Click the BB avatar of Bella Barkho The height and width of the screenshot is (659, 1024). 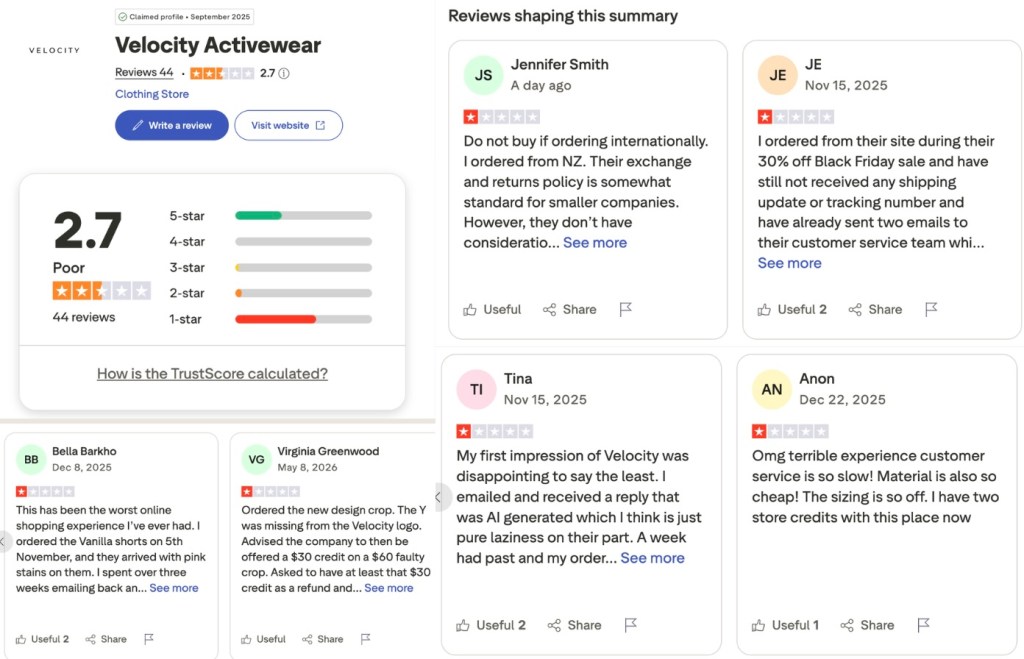31,459
